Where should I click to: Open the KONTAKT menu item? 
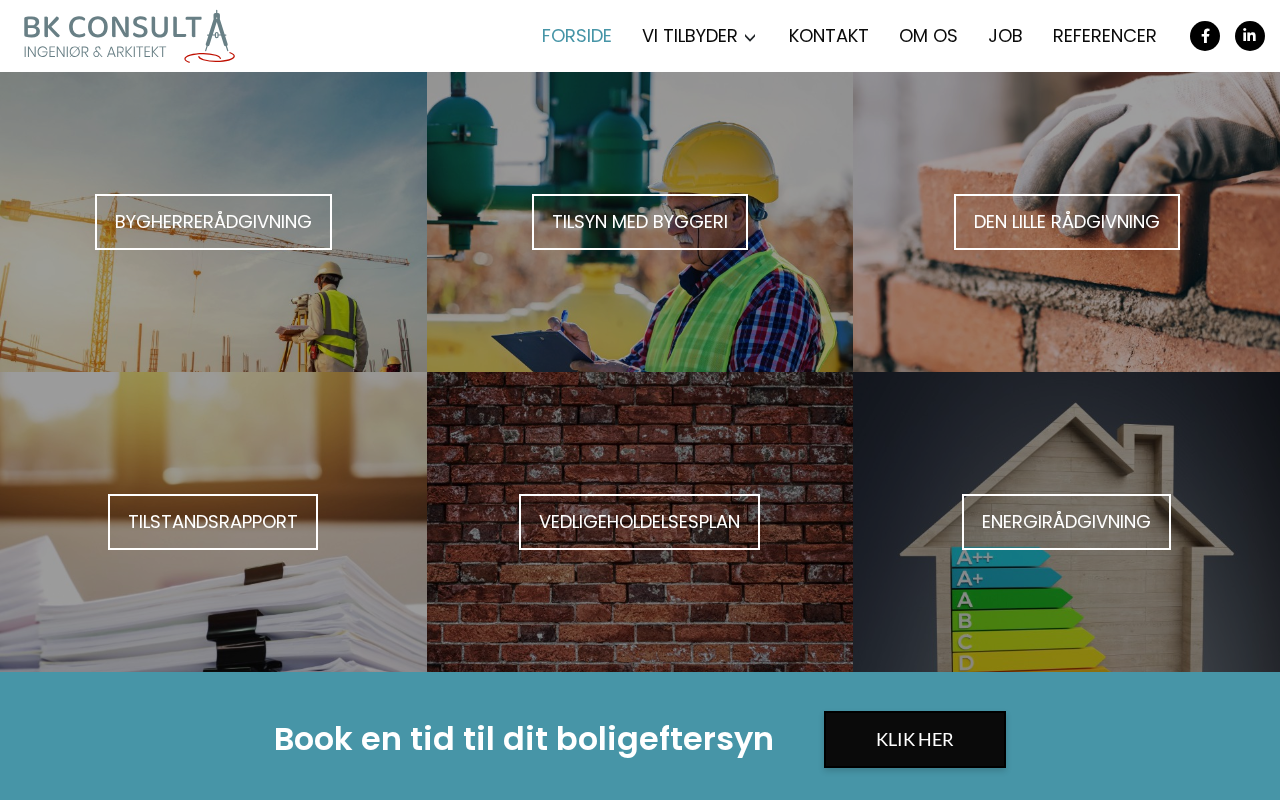(828, 36)
